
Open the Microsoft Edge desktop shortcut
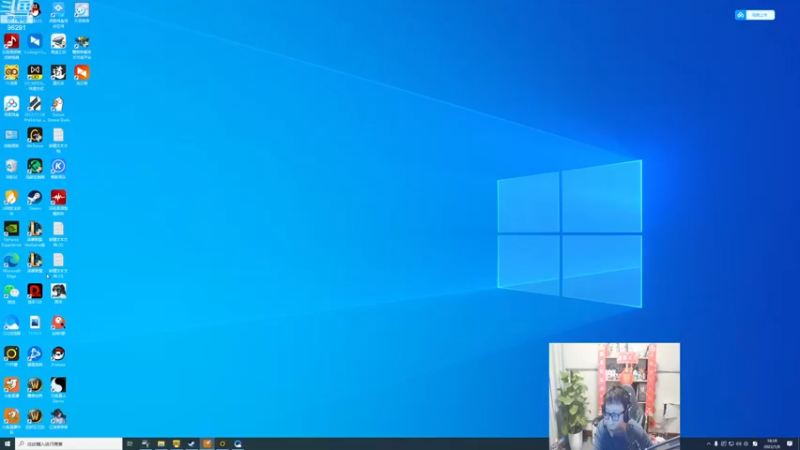click(x=11, y=260)
